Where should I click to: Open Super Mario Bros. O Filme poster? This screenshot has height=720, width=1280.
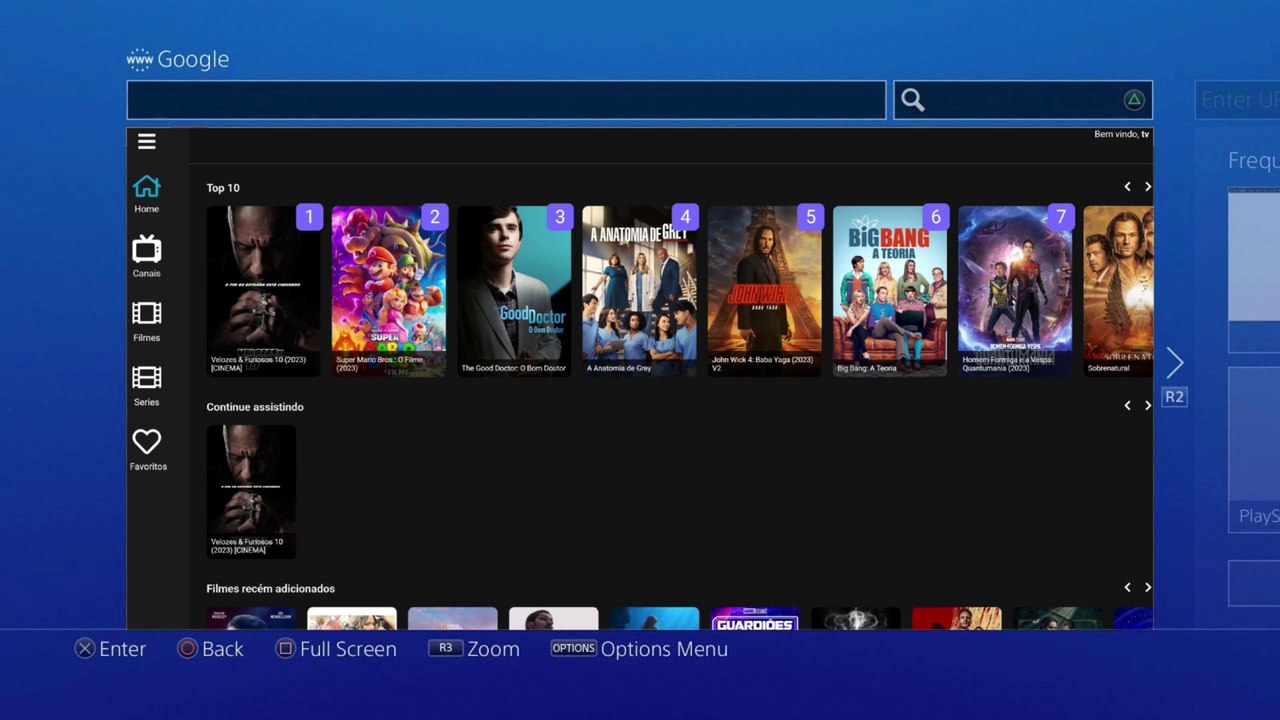coord(389,291)
